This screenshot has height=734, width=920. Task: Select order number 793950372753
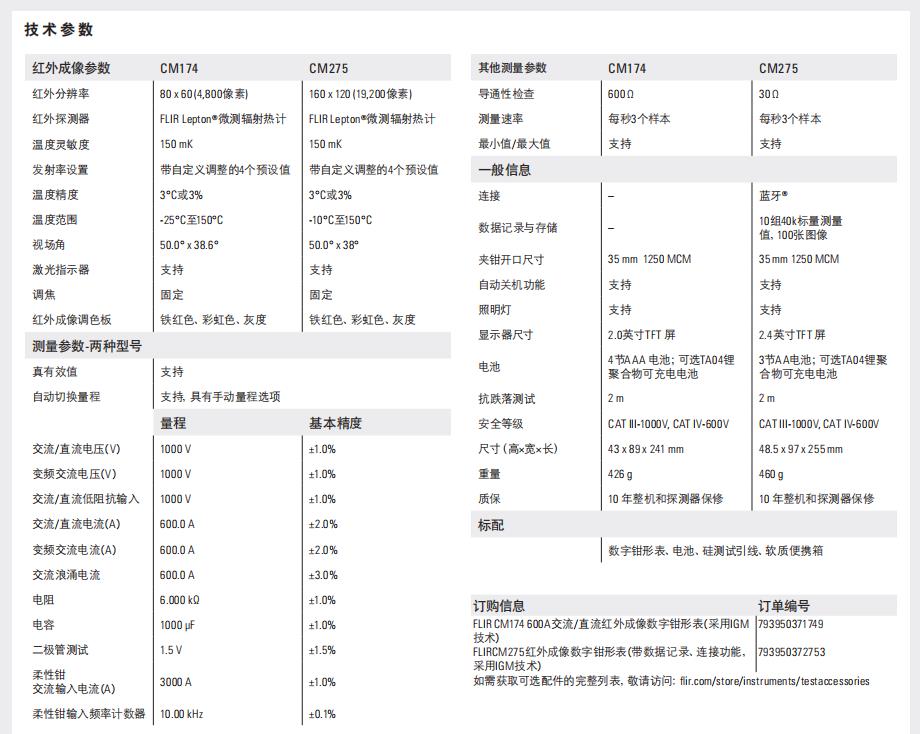click(792, 652)
